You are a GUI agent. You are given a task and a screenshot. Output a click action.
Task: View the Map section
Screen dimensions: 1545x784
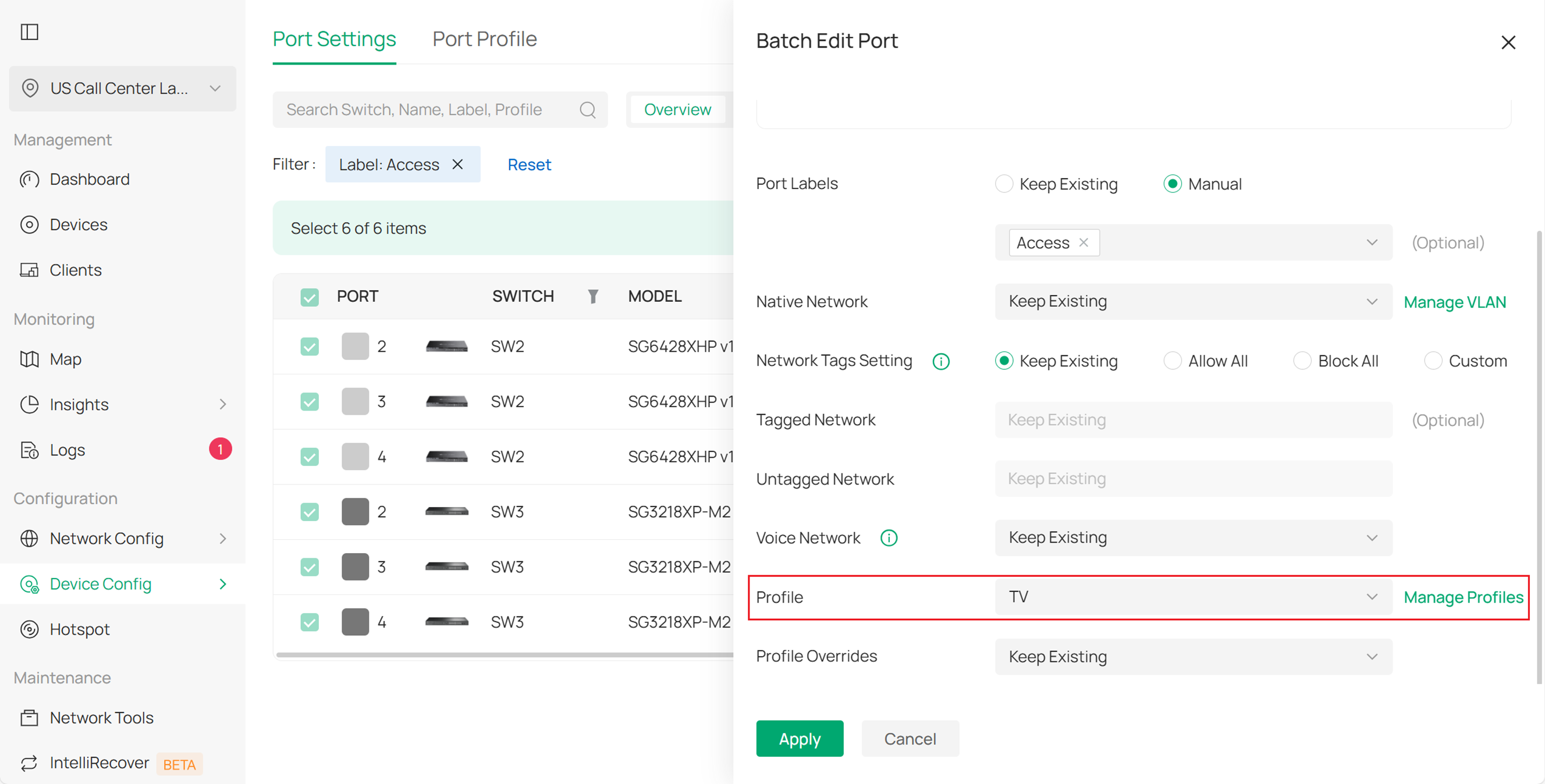(65, 358)
